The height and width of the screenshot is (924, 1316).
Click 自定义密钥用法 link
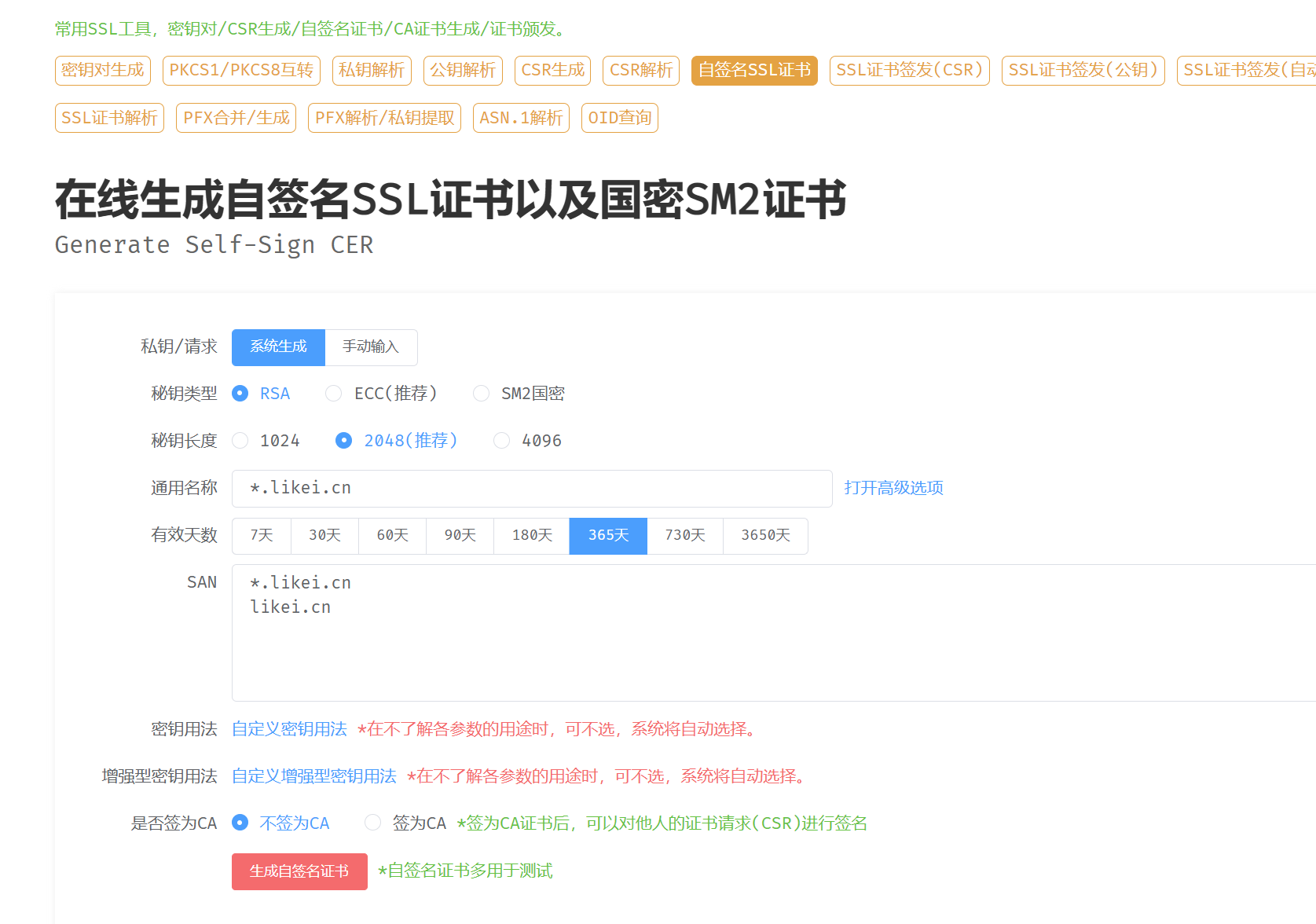coord(288,729)
